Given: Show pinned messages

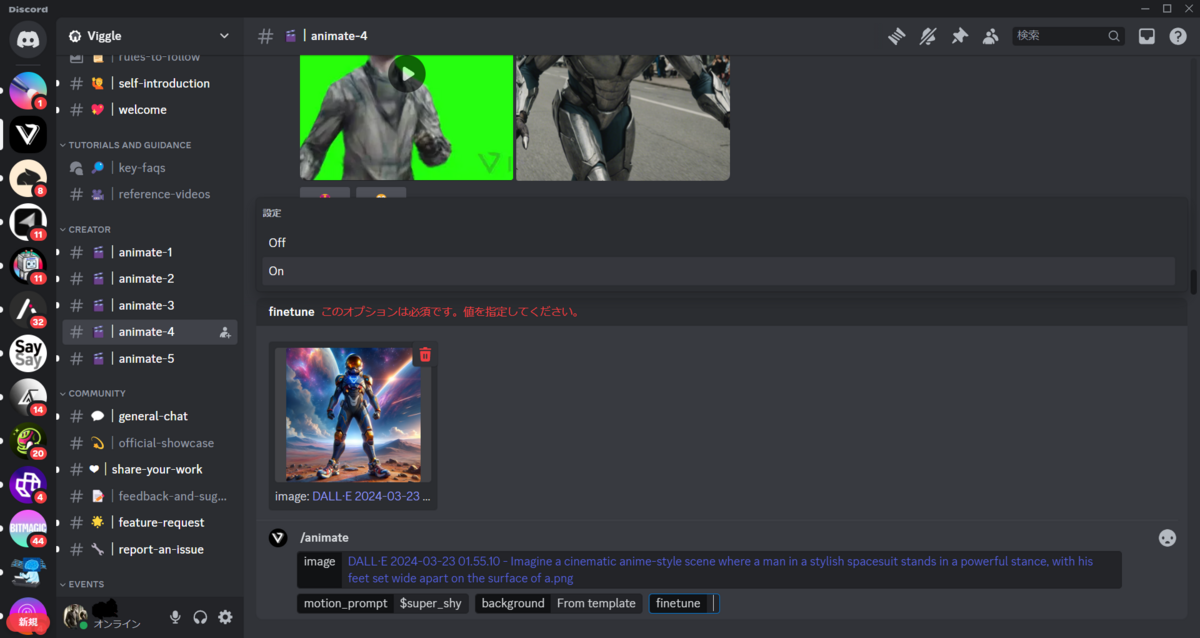Looking at the screenshot, I should 959,36.
